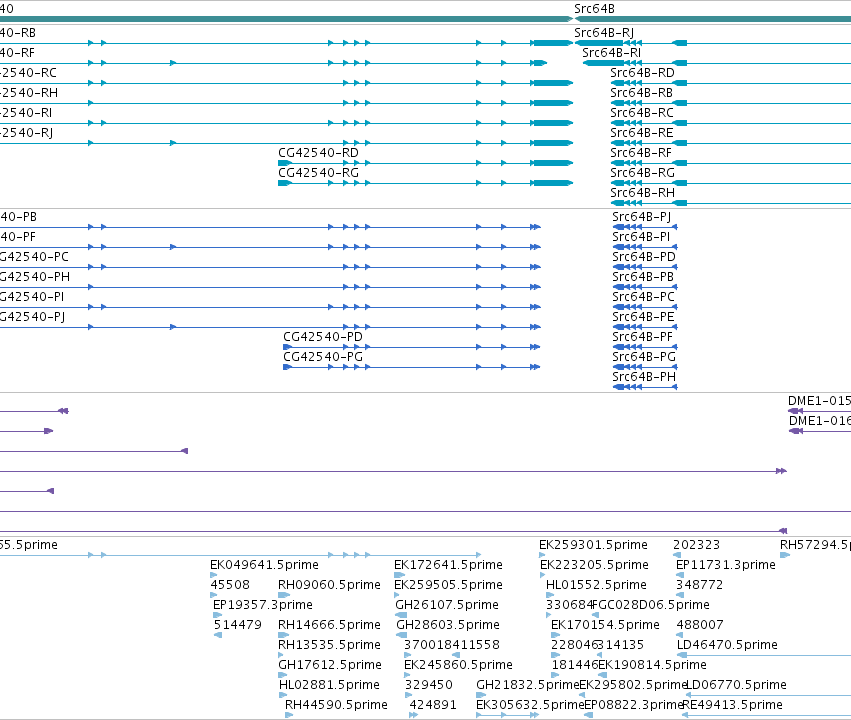Select the EK172641.5prime EST label
The width and height of the screenshot is (851, 720).
pyautogui.click(x=448, y=565)
